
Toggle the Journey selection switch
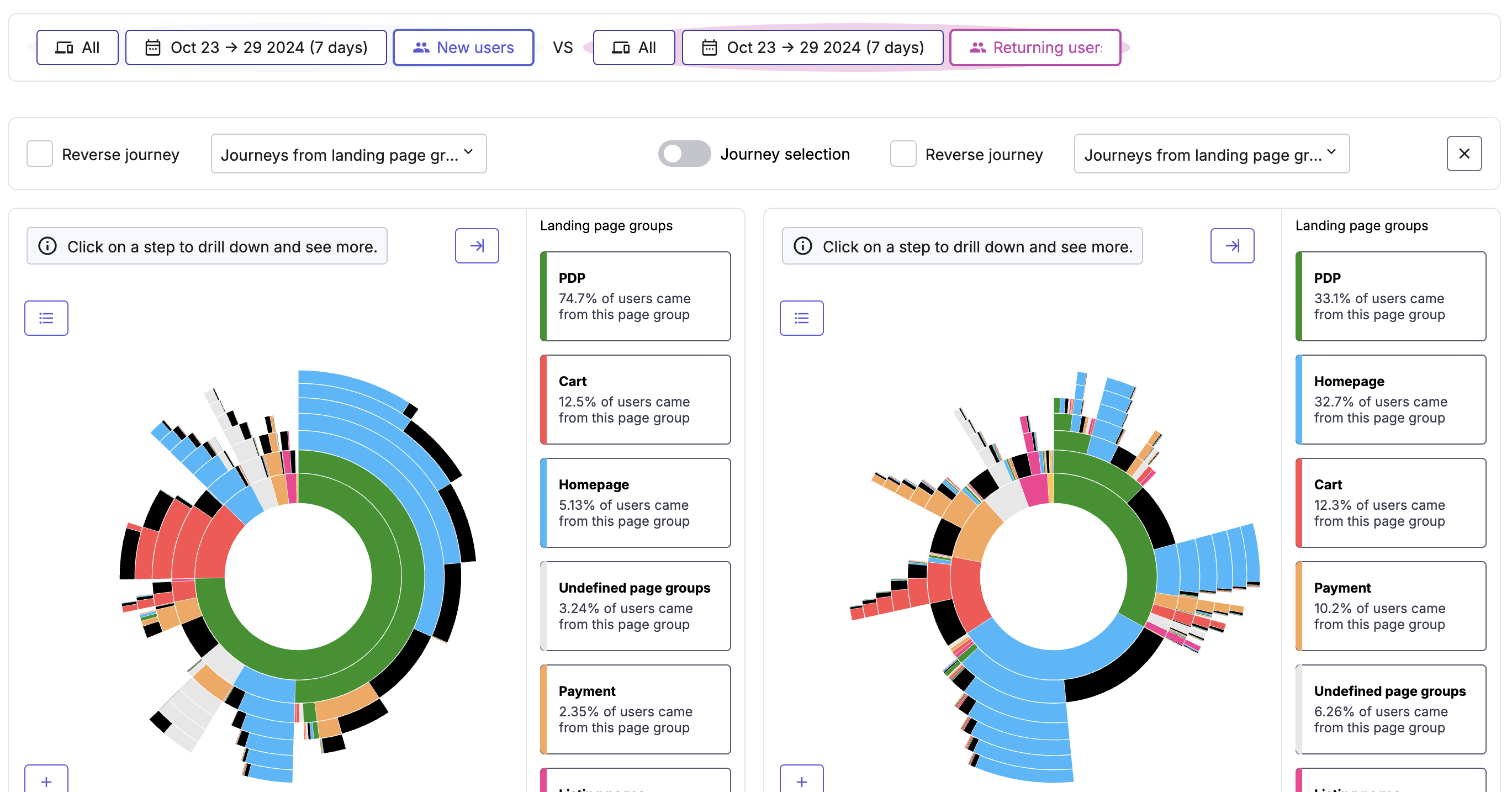(x=684, y=154)
